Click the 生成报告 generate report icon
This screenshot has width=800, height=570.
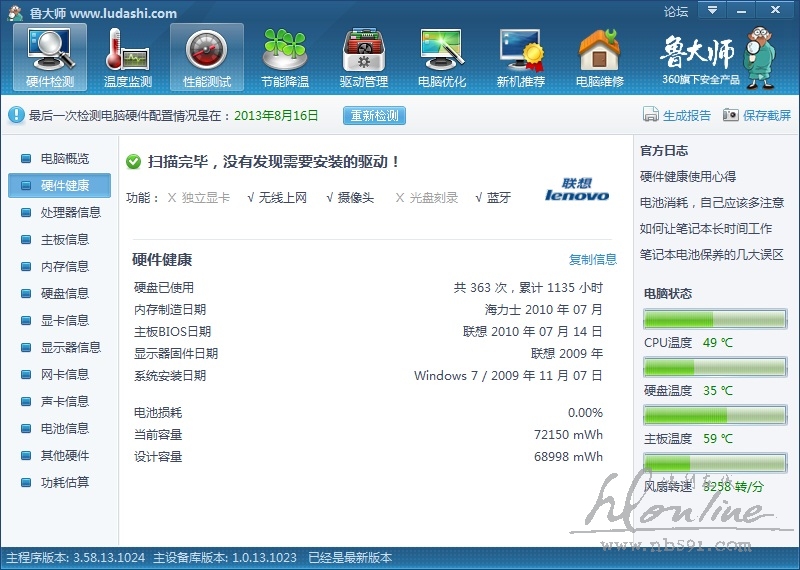coord(651,115)
